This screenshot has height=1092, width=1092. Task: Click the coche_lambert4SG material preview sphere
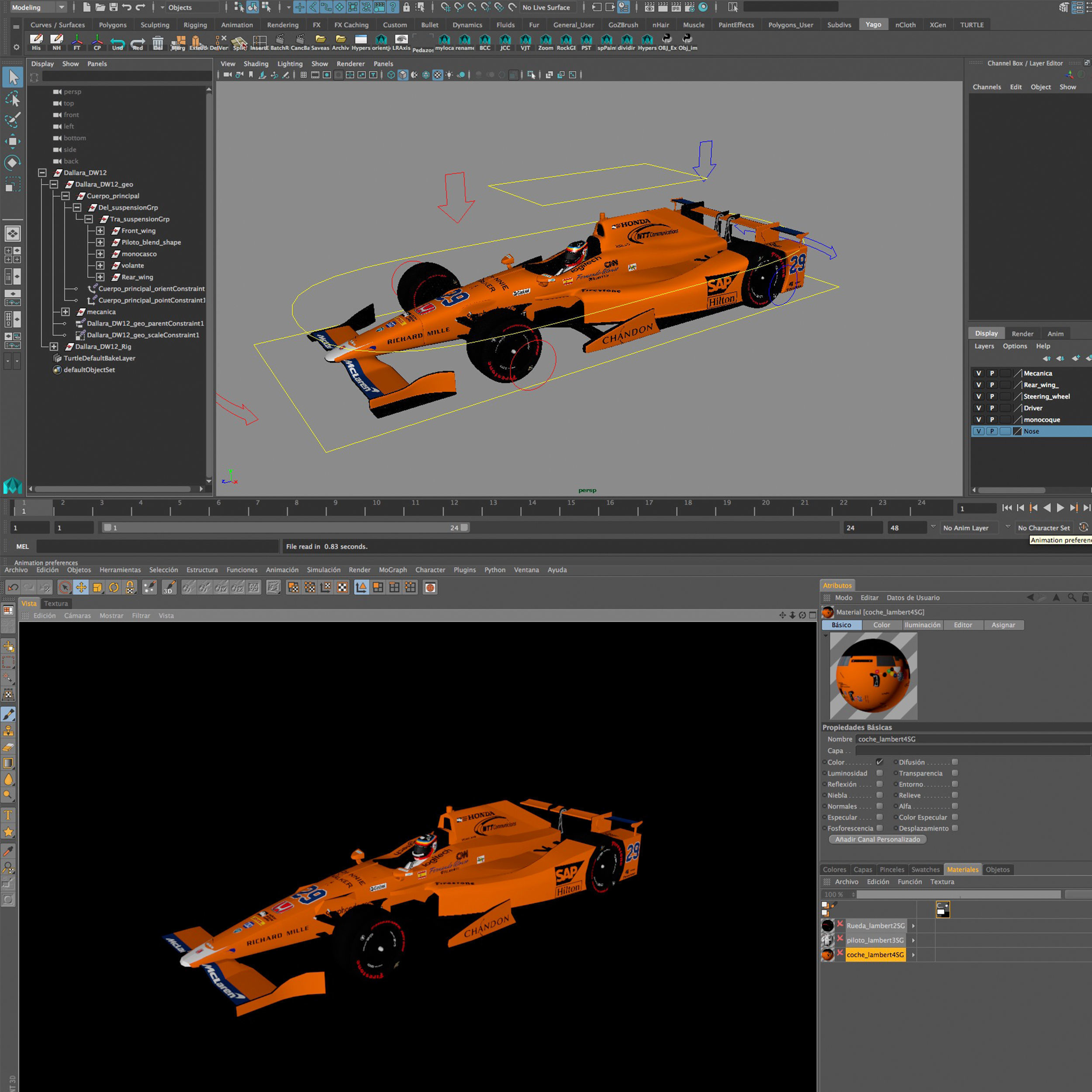pos(873,675)
